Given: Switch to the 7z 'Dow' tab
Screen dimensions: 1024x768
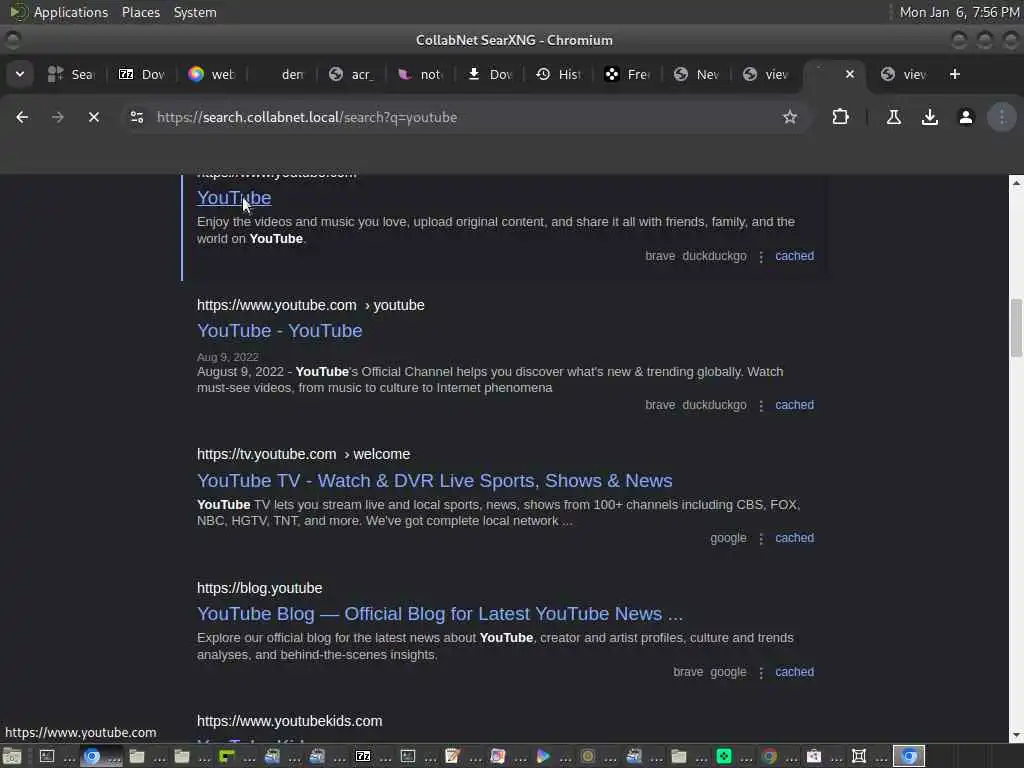Looking at the screenshot, I should coord(142,74).
